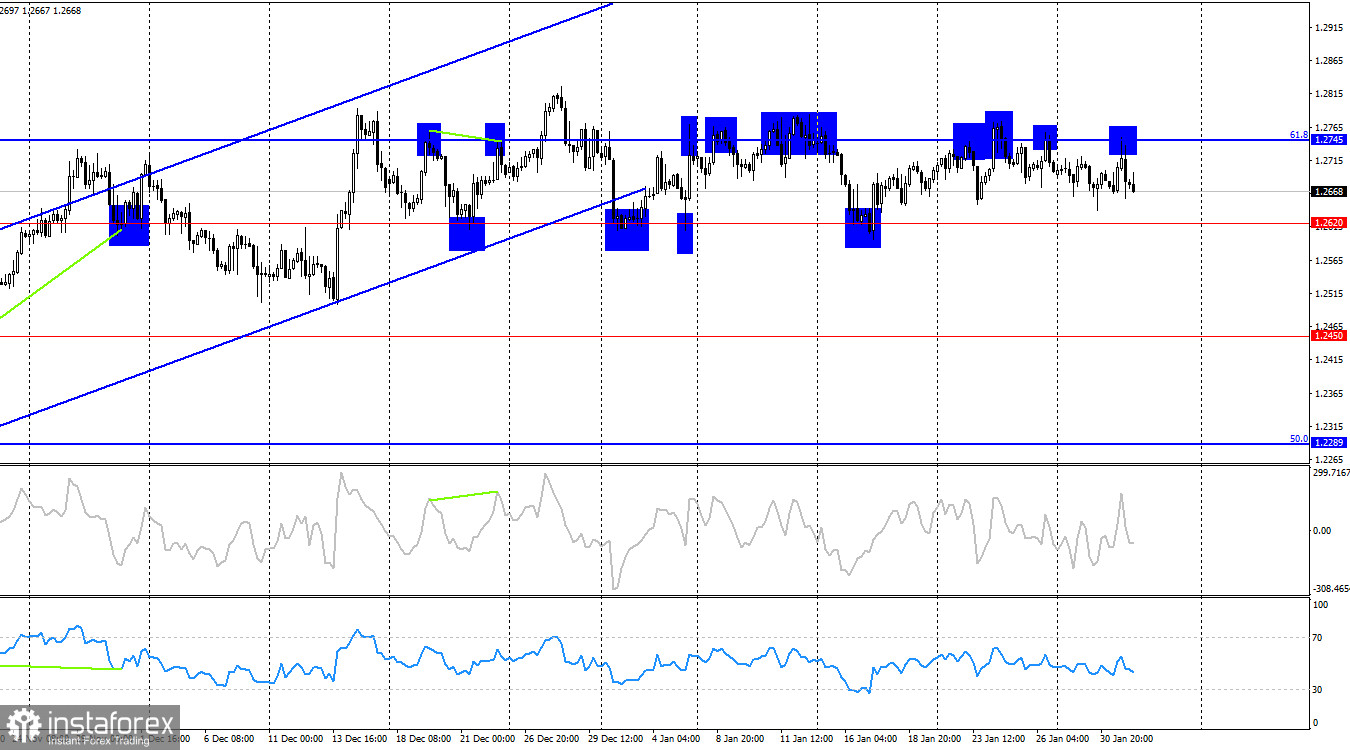Select the 1.2315 price axis label
This screenshot has width=1350, height=750.
1329,426
